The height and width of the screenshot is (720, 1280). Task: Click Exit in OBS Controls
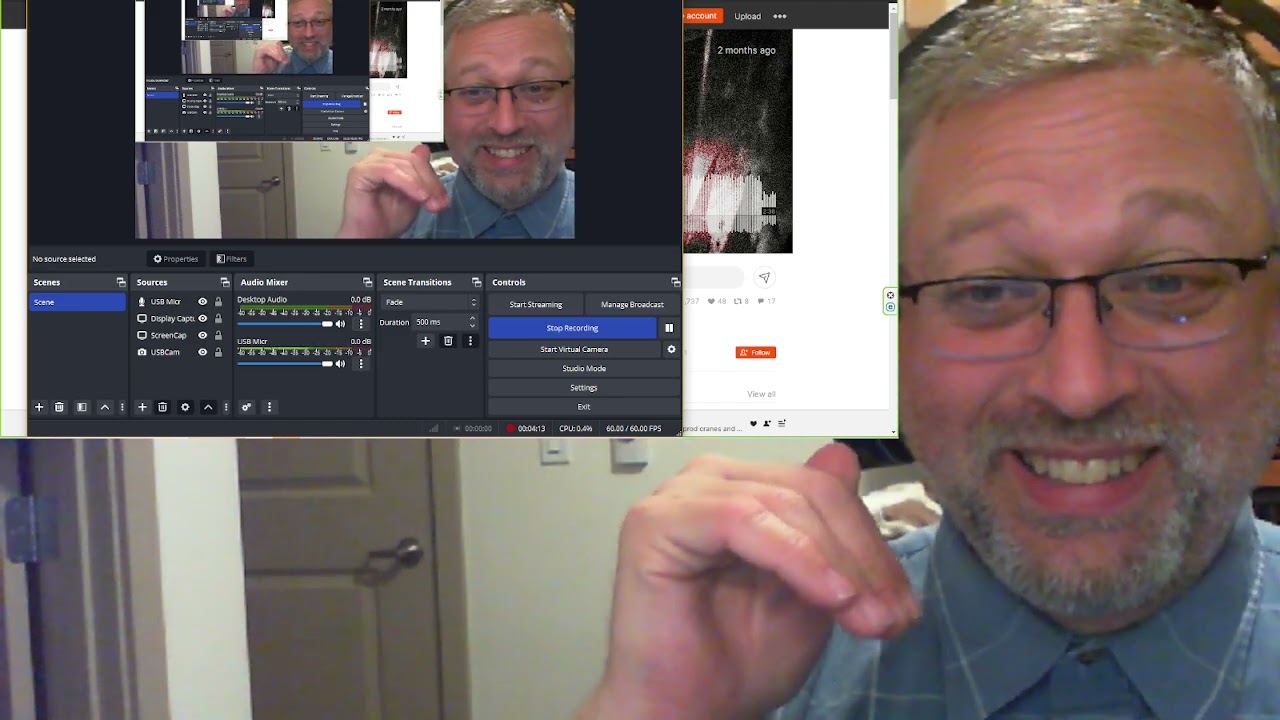(x=584, y=407)
